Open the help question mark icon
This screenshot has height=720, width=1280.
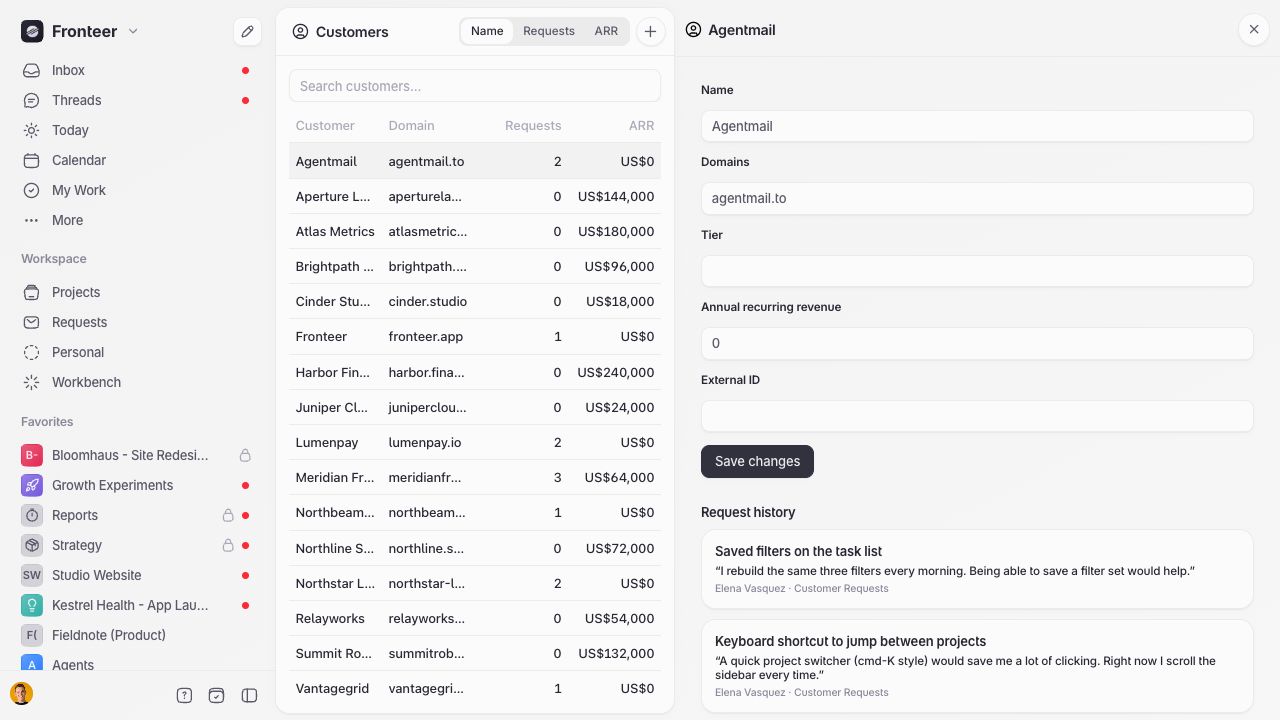coord(184,695)
